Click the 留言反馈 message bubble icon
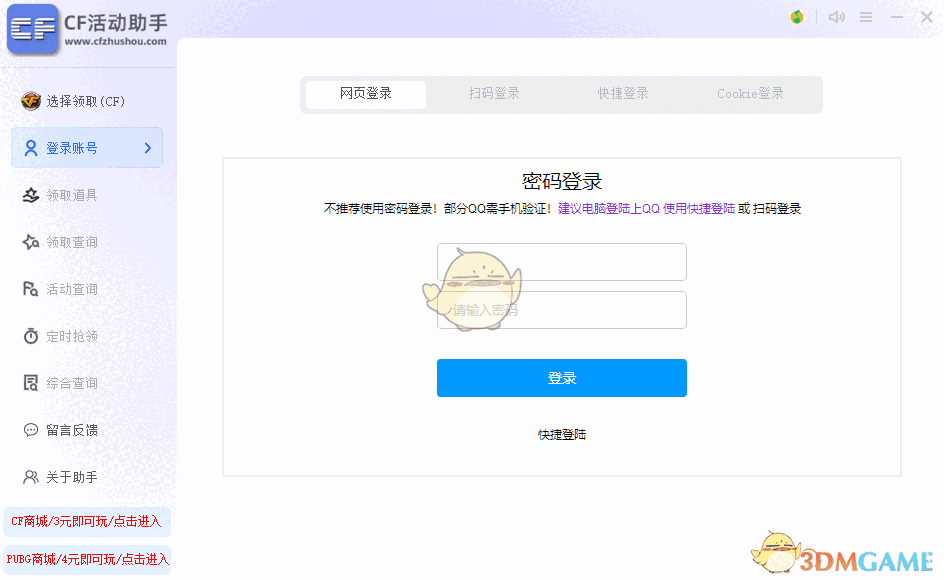This screenshot has height=580, width=944. pyautogui.click(x=31, y=429)
